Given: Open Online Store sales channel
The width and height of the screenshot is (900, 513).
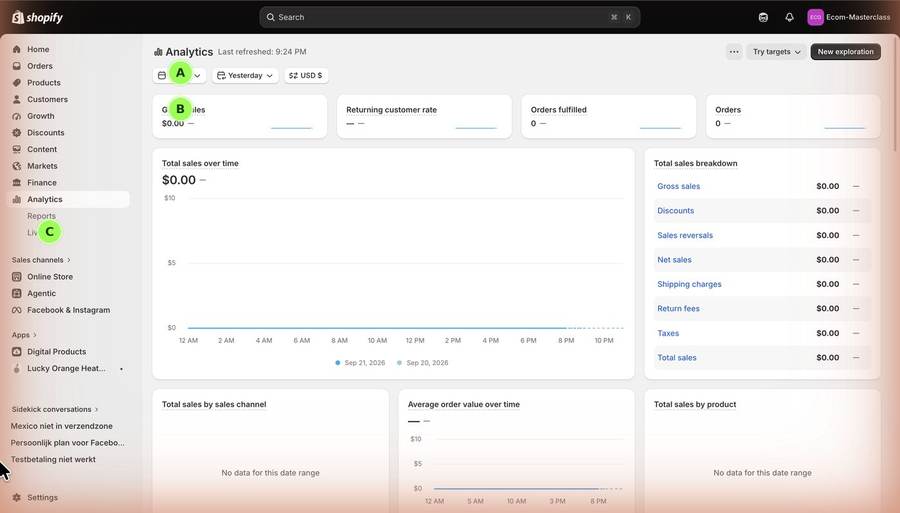Looking at the screenshot, I should (50, 277).
